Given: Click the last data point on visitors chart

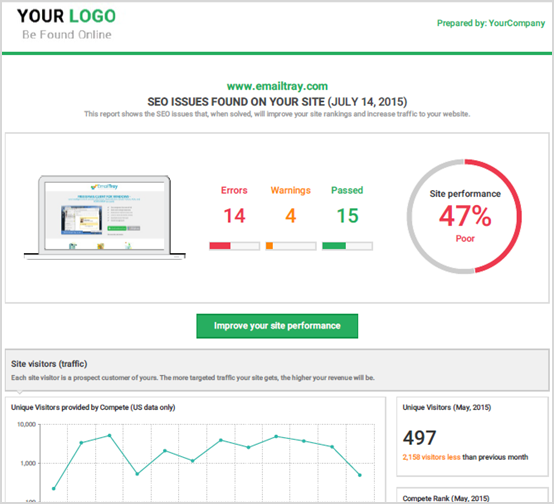Looking at the screenshot, I should click(x=360, y=475).
